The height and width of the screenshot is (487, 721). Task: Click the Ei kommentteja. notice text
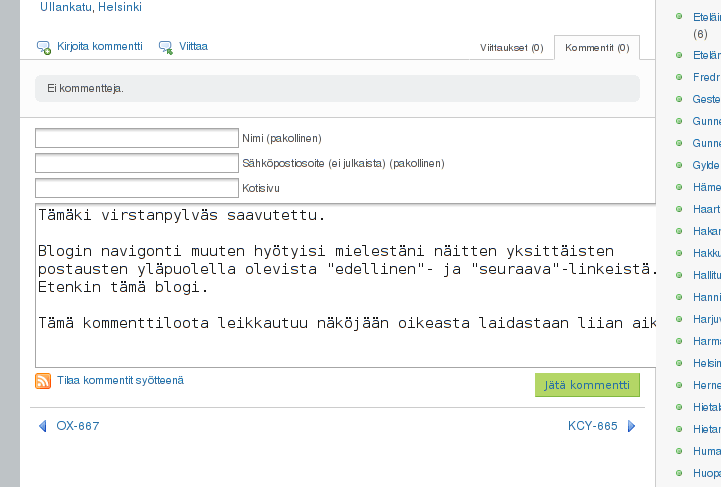pyautogui.click(x=86, y=88)
